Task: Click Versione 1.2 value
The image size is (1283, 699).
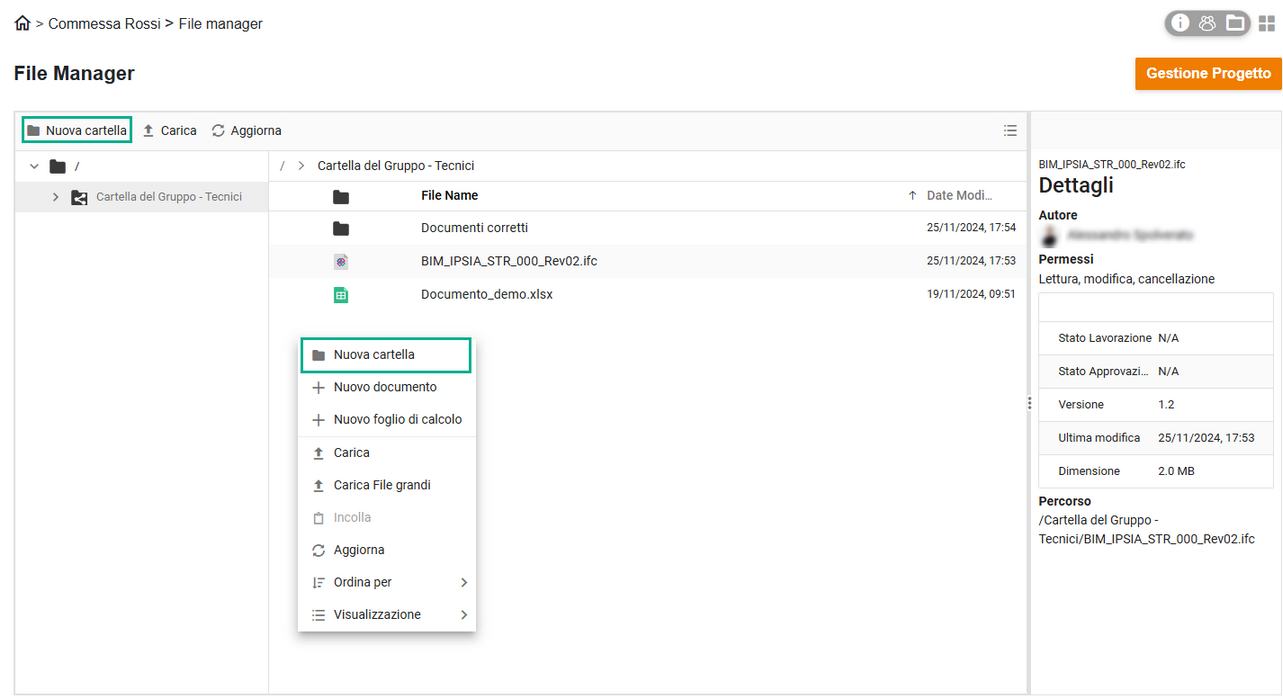Action: (x=1166, y=405)
